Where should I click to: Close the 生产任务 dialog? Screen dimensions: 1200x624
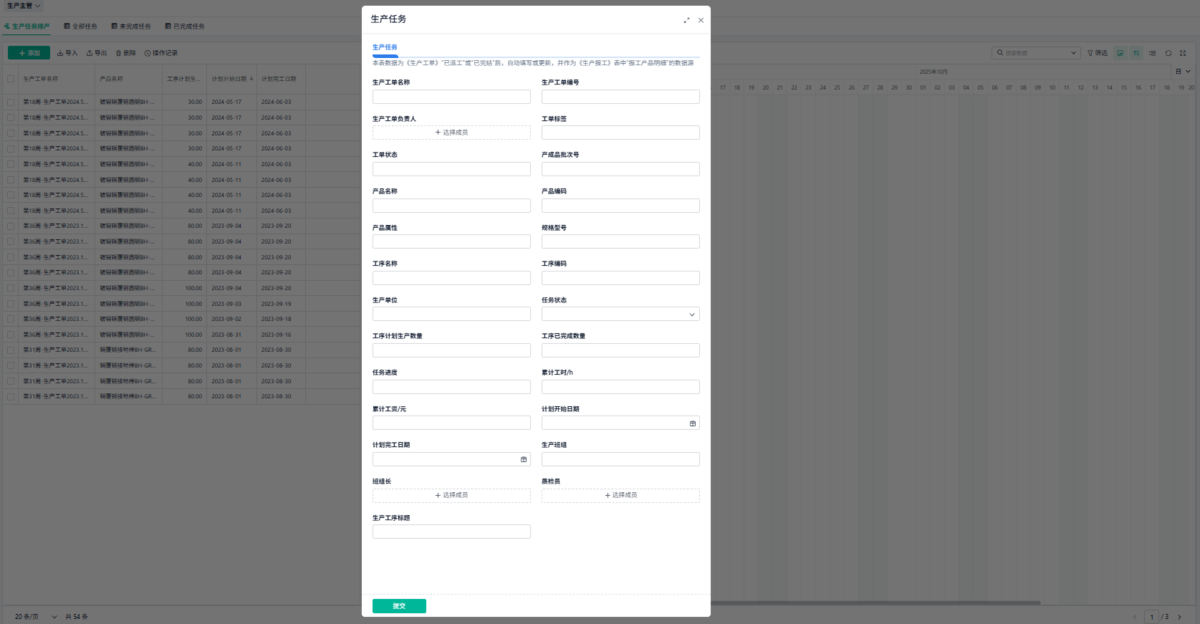701,20
